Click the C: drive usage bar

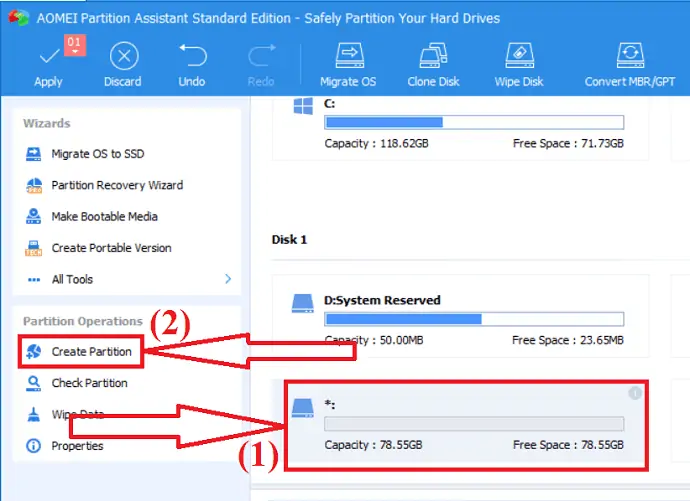474,122
